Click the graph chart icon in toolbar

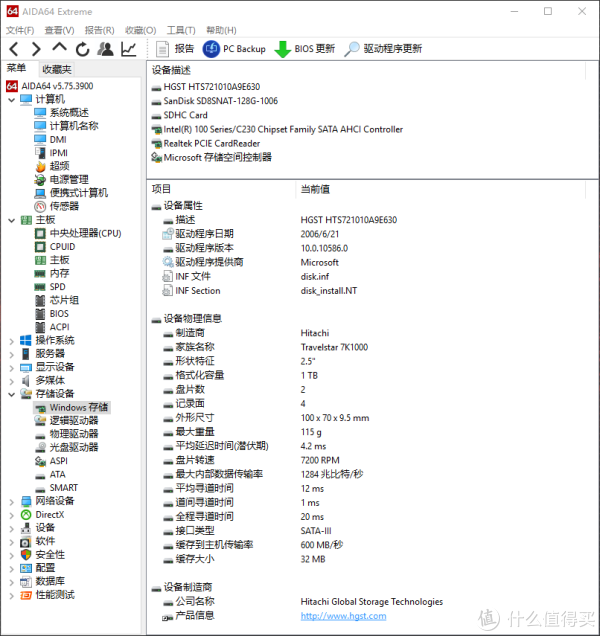129,49
